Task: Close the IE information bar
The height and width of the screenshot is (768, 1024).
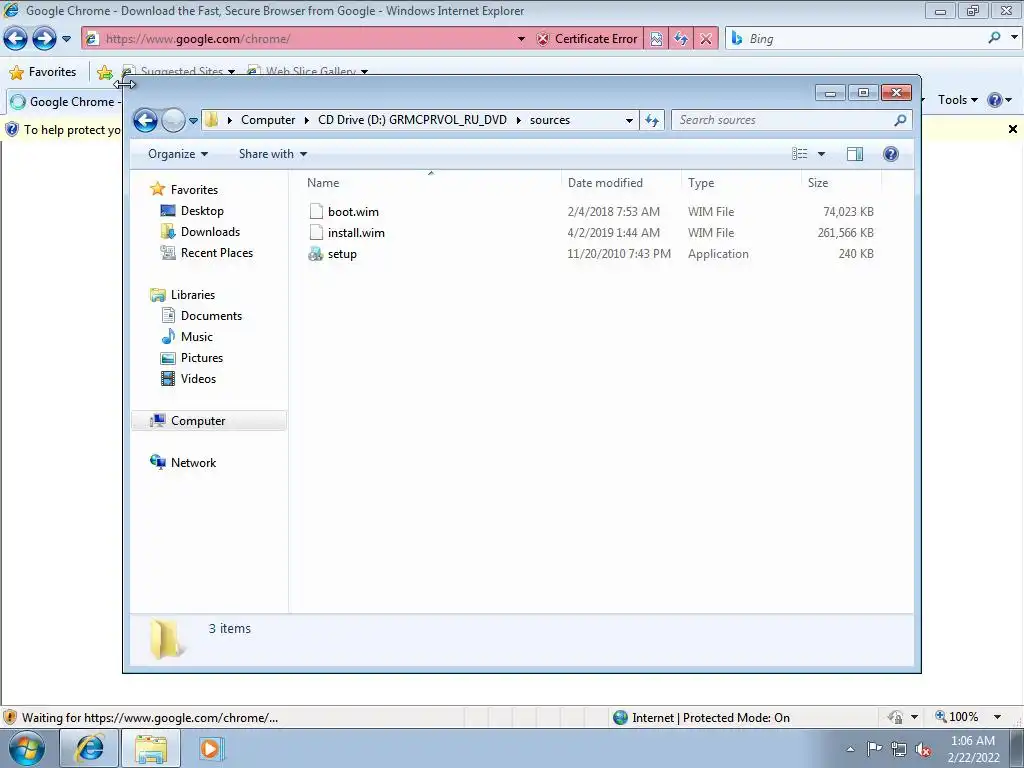Action: pyautogui.click(x=1012, y=129)
